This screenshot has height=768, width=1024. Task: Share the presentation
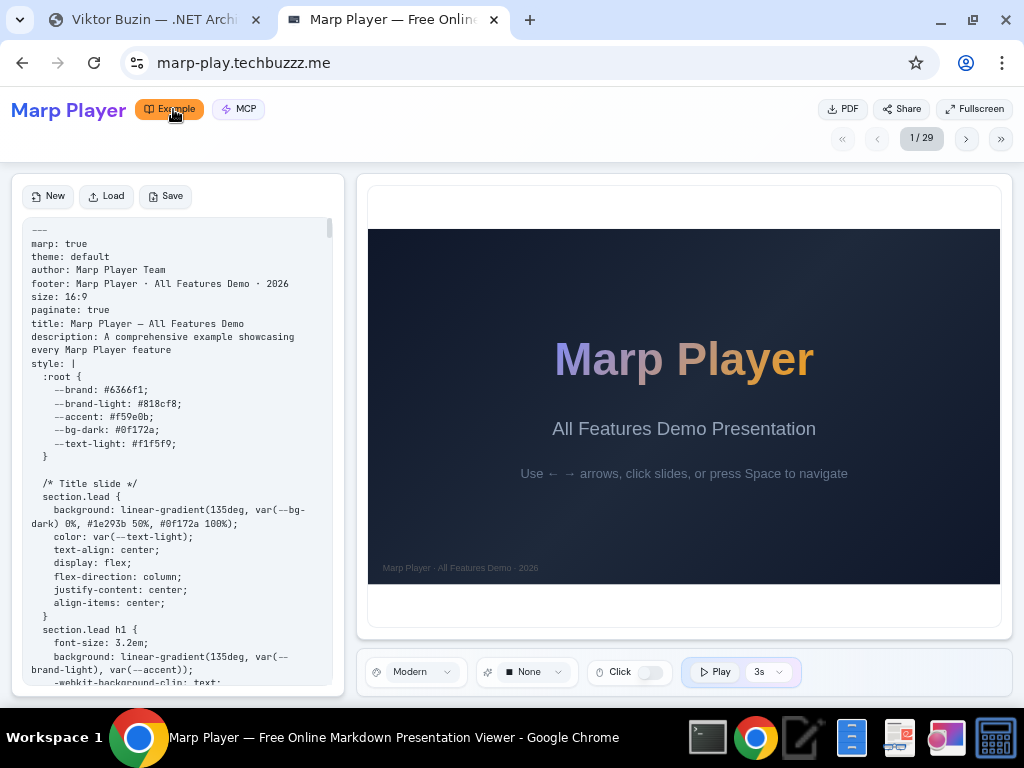click(901, 109)
